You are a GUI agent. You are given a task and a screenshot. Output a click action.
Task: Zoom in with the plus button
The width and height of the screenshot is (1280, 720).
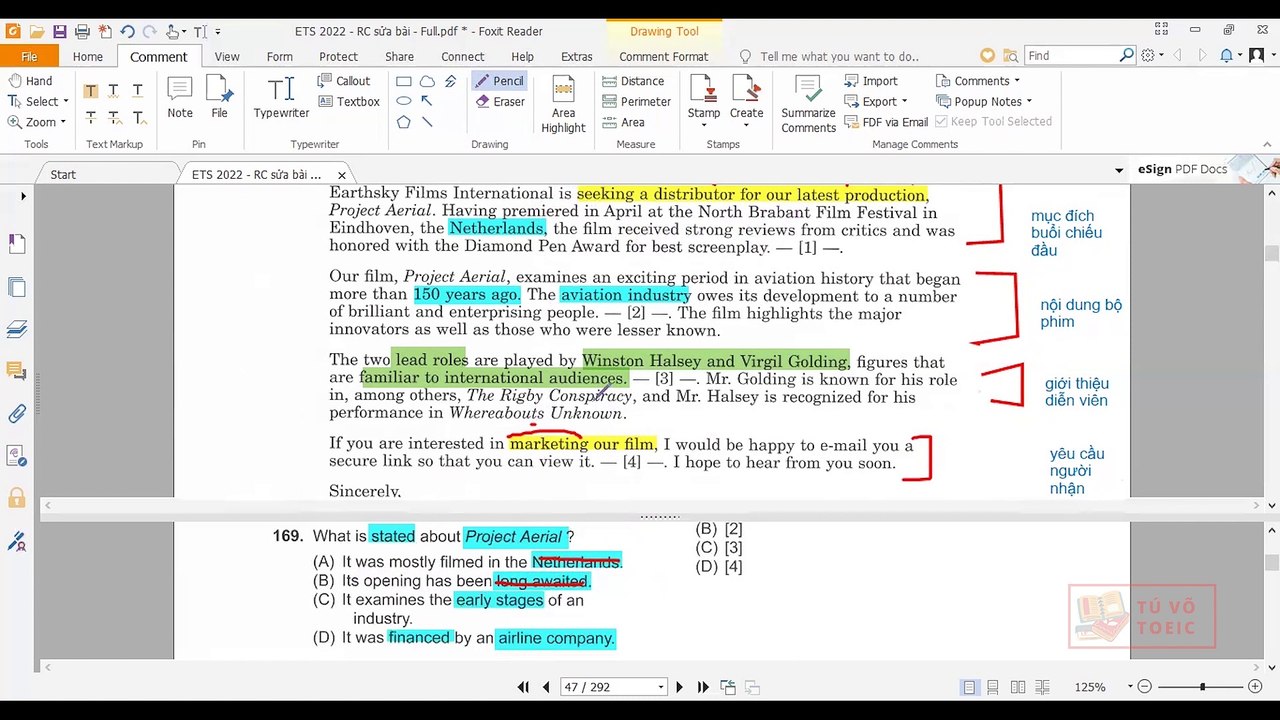[1255, 687]
